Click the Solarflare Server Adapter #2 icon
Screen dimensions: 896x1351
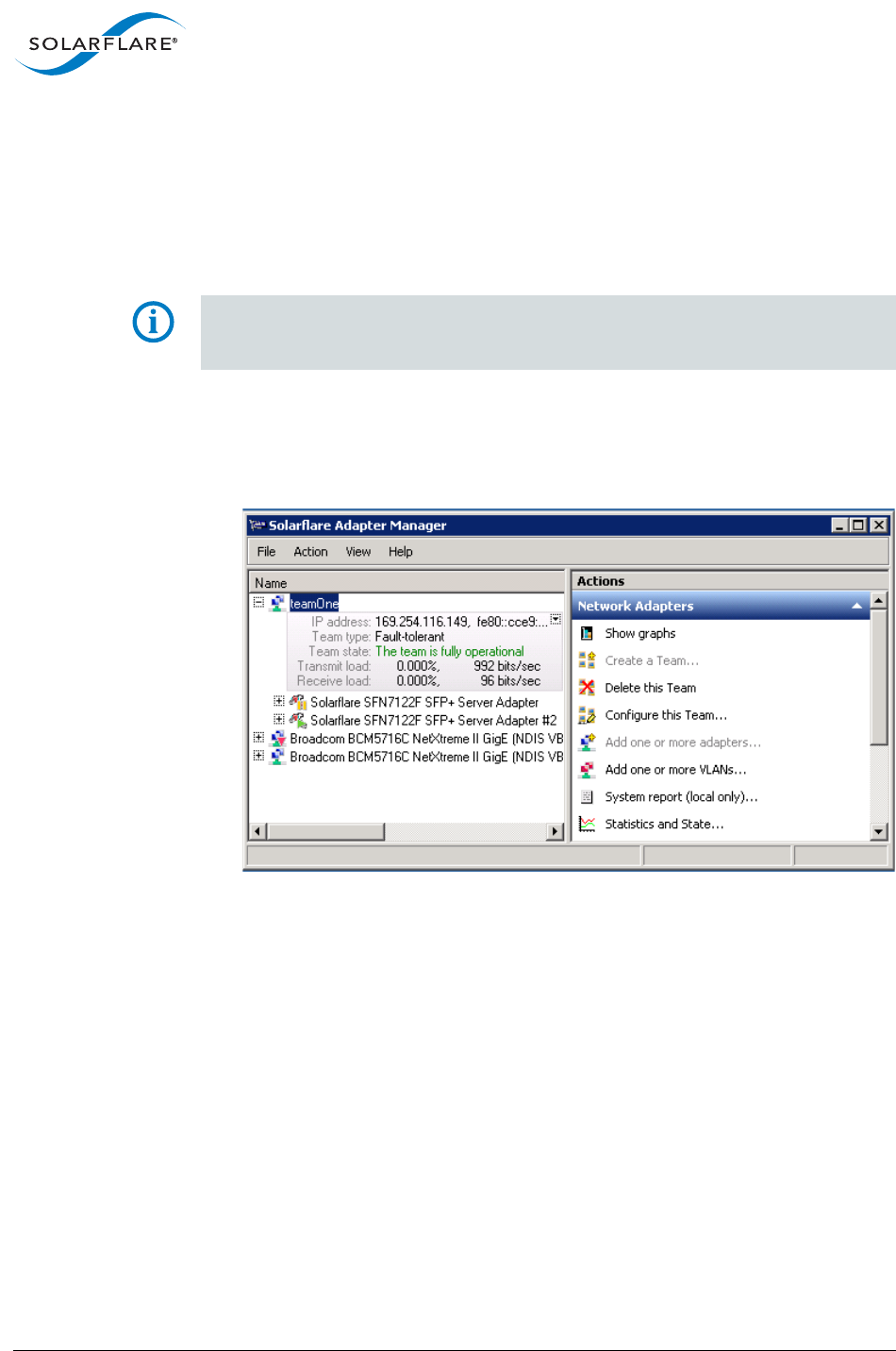[298, 720]
